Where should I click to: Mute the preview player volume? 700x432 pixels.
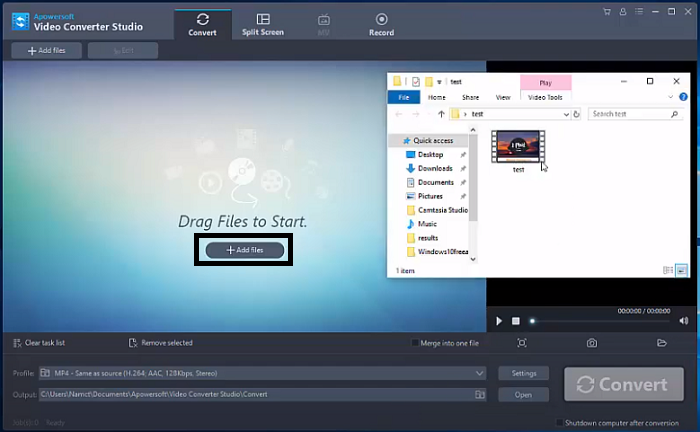683,321
